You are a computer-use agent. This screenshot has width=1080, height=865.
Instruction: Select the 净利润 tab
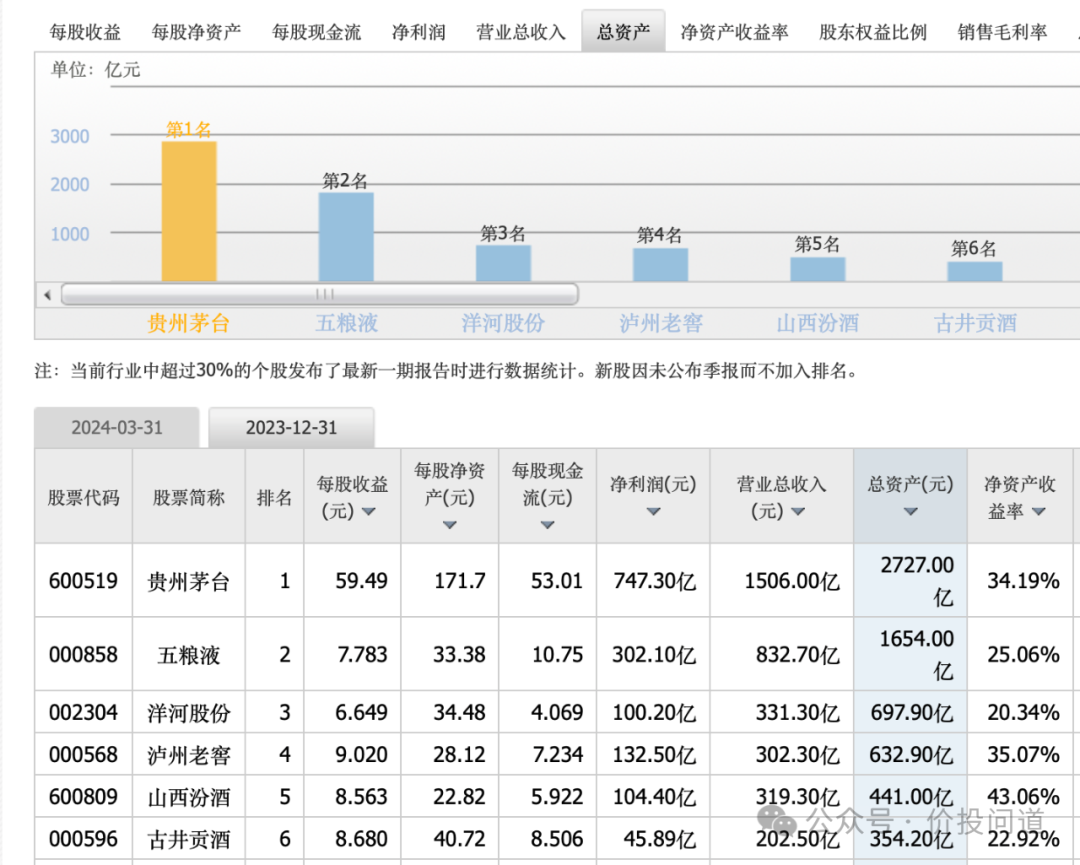coord(418,32)
